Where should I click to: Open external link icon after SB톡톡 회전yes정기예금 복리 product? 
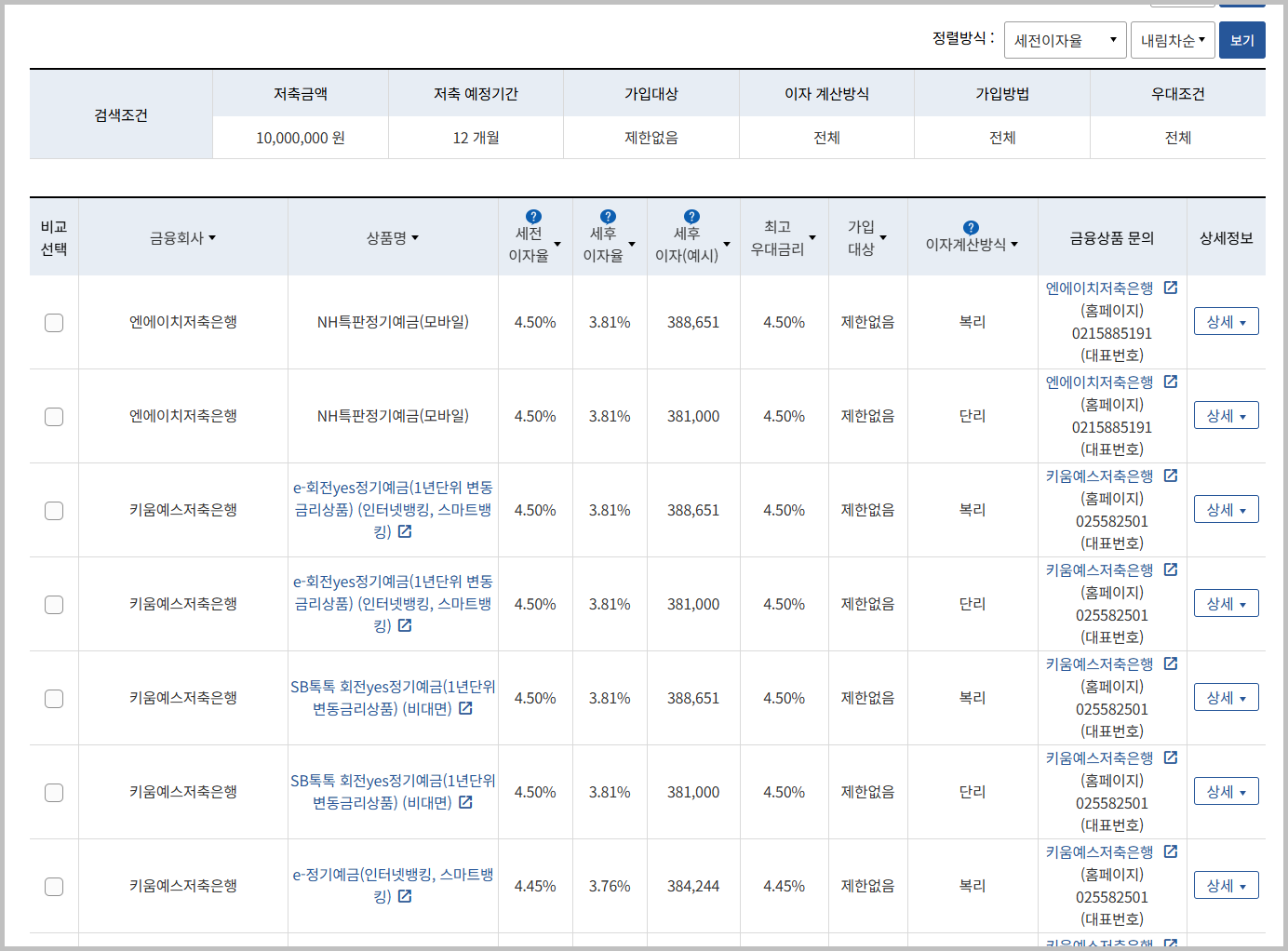tap(465, 708)
